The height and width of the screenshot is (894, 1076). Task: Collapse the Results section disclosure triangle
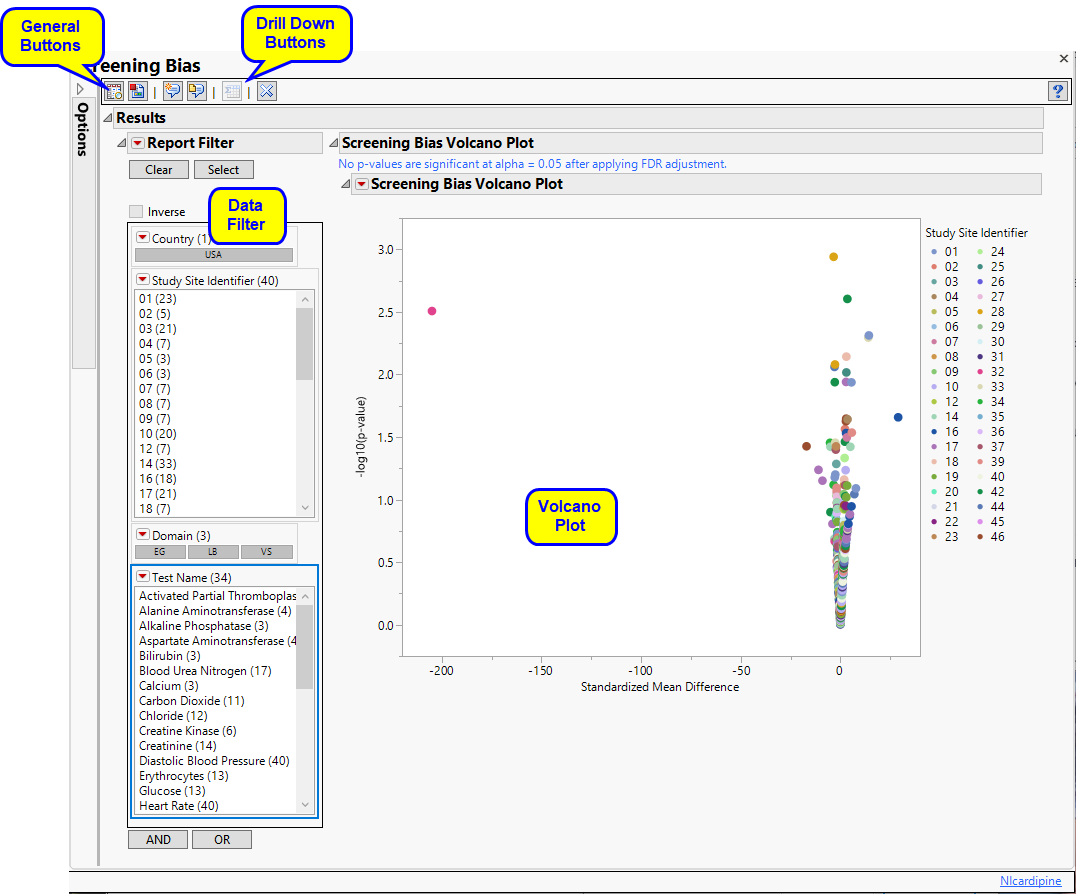point(108,118)
